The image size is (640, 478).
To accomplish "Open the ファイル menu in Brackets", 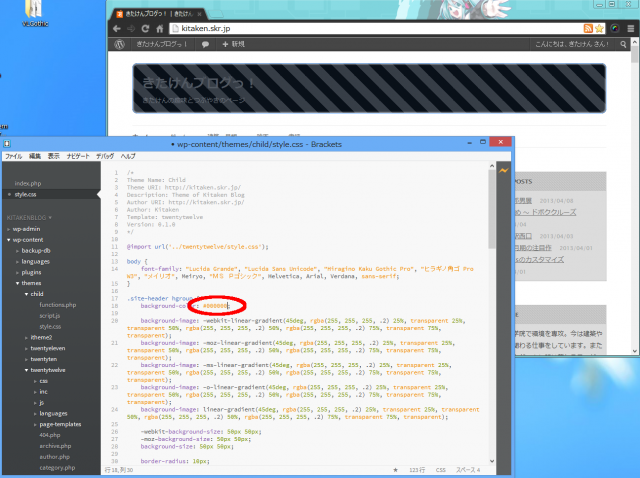I will tap(13, 157).
